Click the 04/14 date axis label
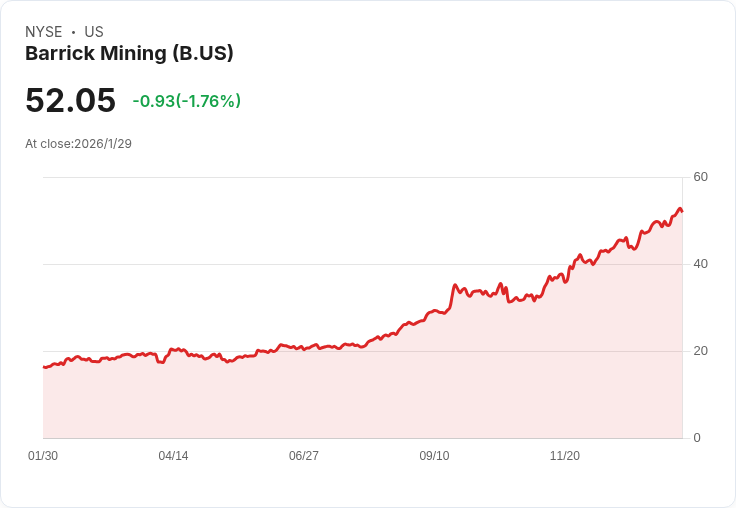 pyautogui.click(x=173, y=456)
